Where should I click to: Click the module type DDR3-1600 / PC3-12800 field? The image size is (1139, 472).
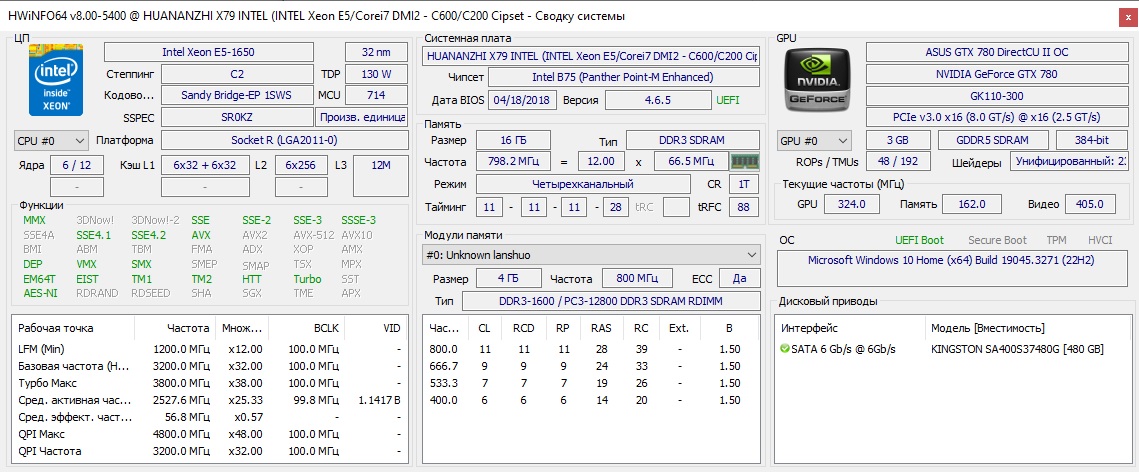click(610, 301)
